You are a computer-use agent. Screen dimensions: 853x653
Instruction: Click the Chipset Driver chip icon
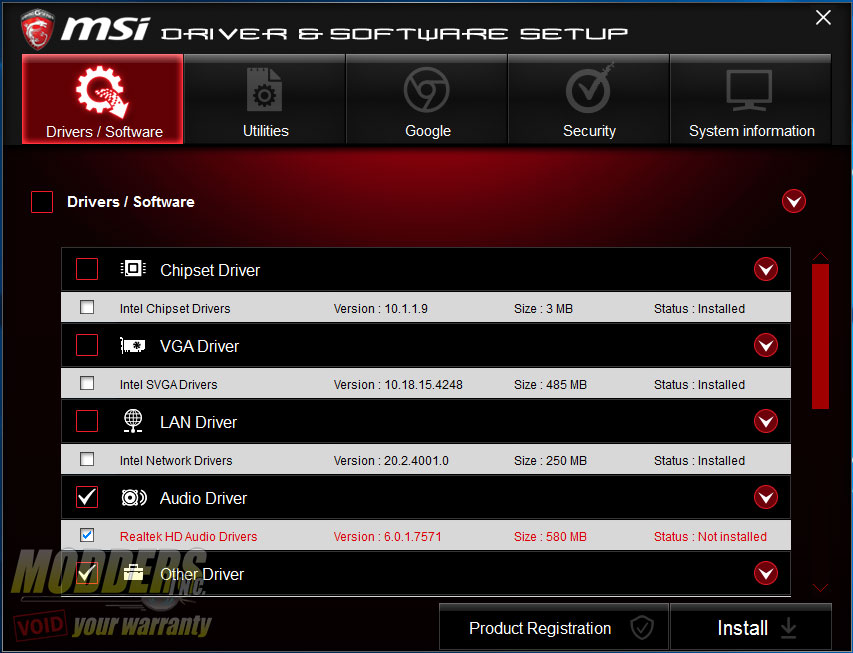(133, 268)
